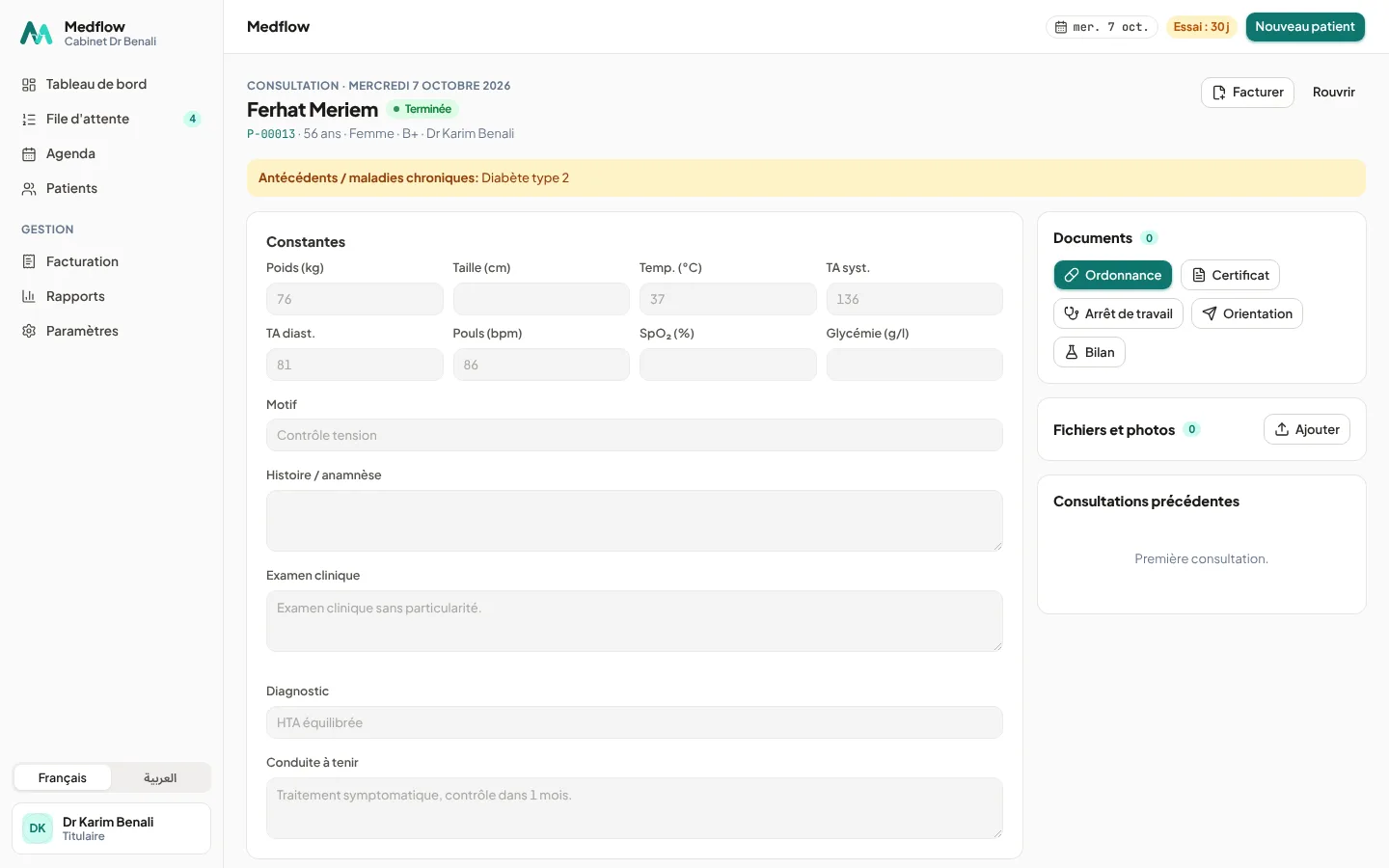This screenshot has height=868, width=1389.
Task: Open Rapports section
Action: tap(111, 296)
